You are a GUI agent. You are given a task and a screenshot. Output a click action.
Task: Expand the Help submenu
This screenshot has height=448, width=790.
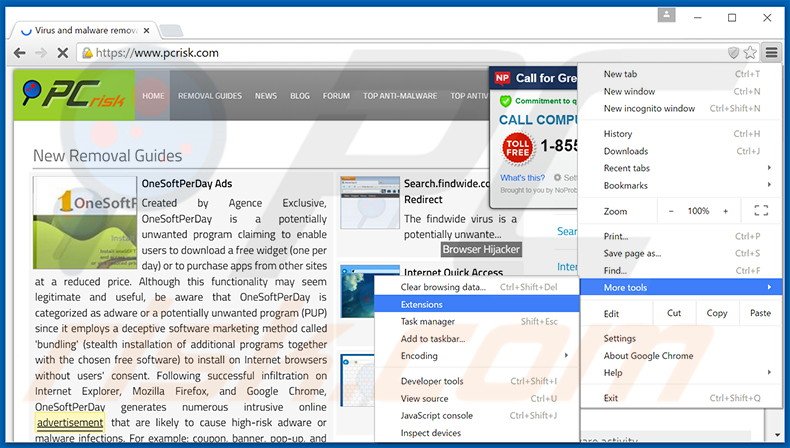click(x=681, y=372)
